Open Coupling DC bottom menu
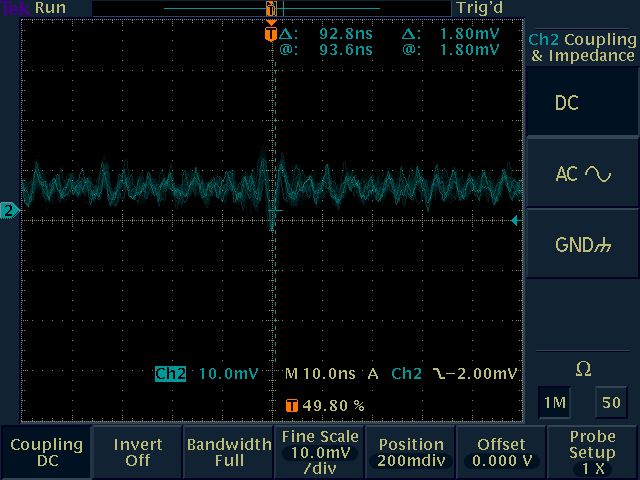 [46, 452]
